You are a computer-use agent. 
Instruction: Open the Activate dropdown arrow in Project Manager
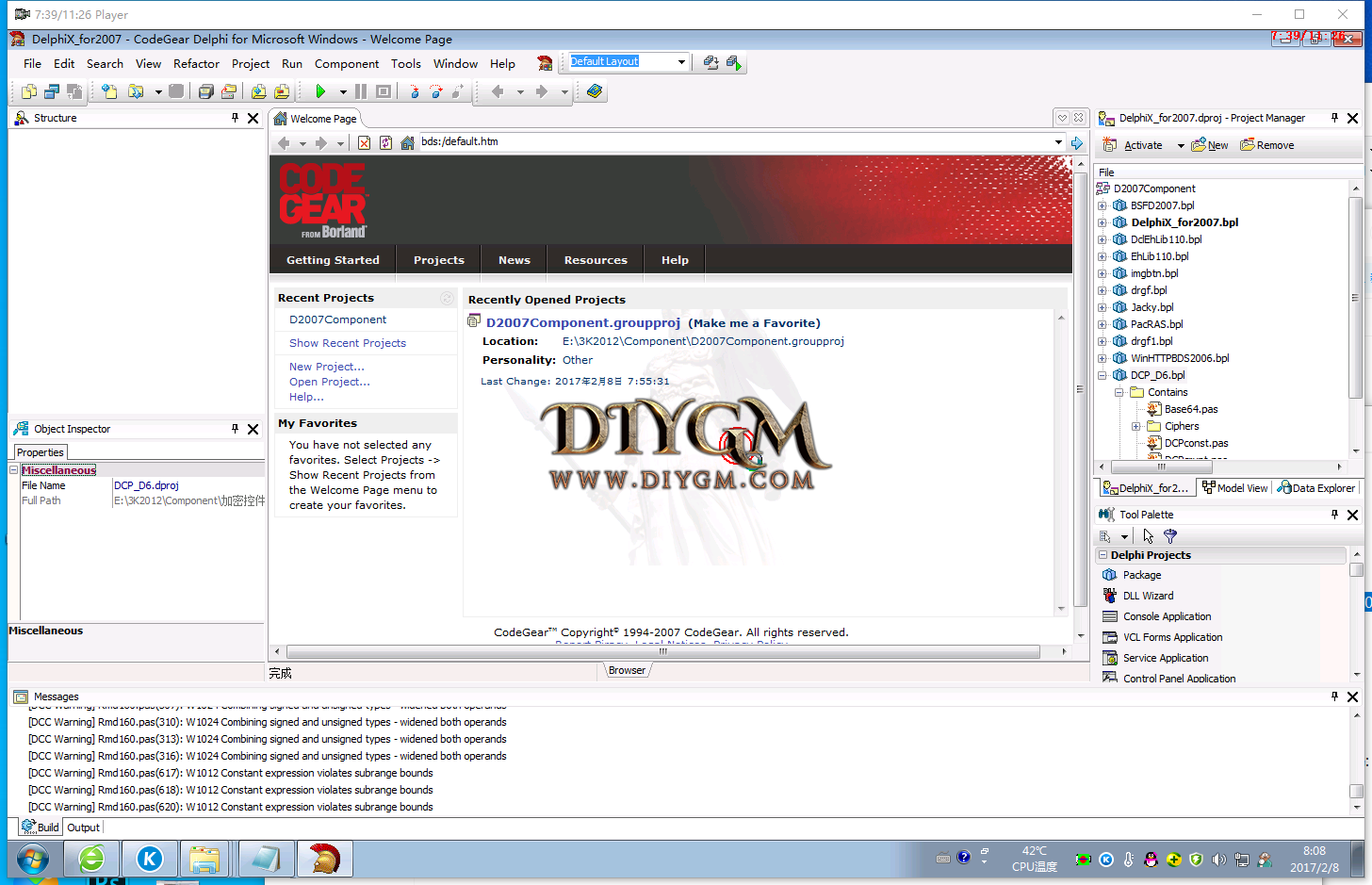click(1181, 146)
